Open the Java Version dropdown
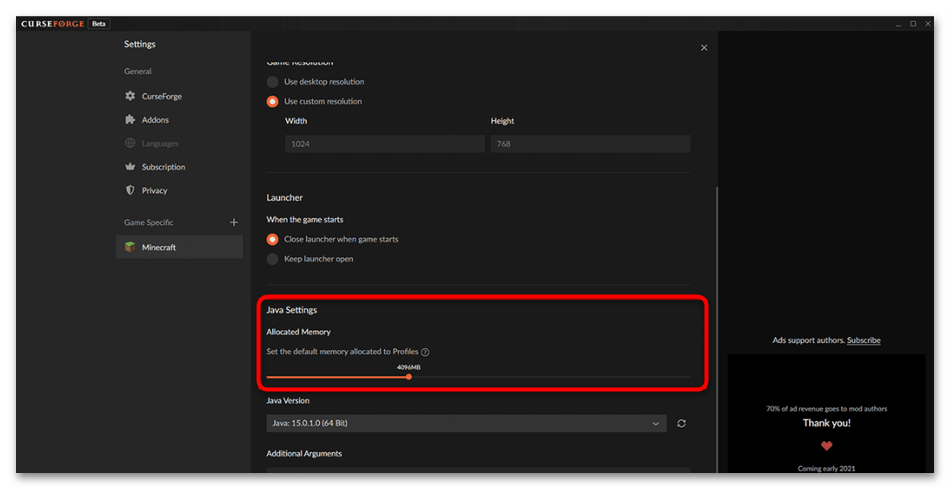Viewport: 950px width, 489px height. 466,424
